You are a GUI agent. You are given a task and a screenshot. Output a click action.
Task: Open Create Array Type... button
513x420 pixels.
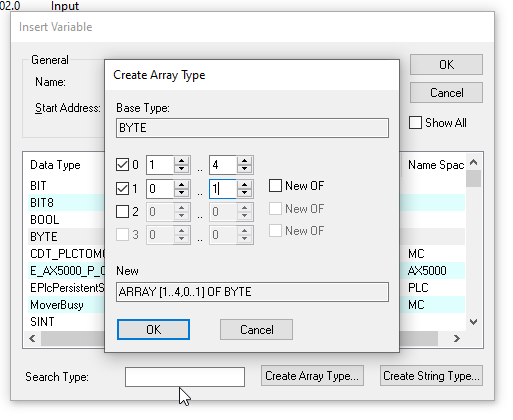point(312,376)
